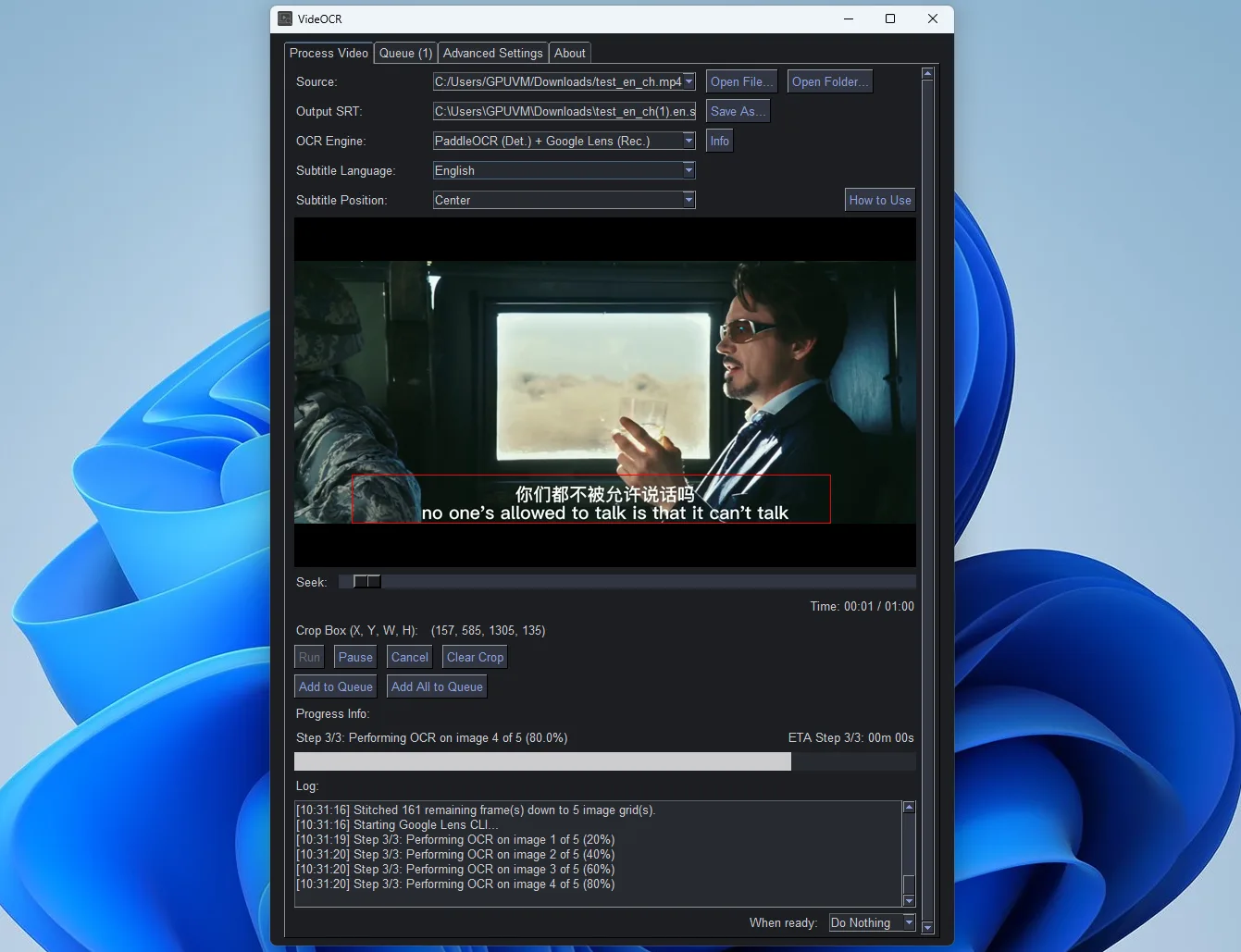
Task: Expand the Subtitle Language dropdown
Action: (x=689, y=170)
